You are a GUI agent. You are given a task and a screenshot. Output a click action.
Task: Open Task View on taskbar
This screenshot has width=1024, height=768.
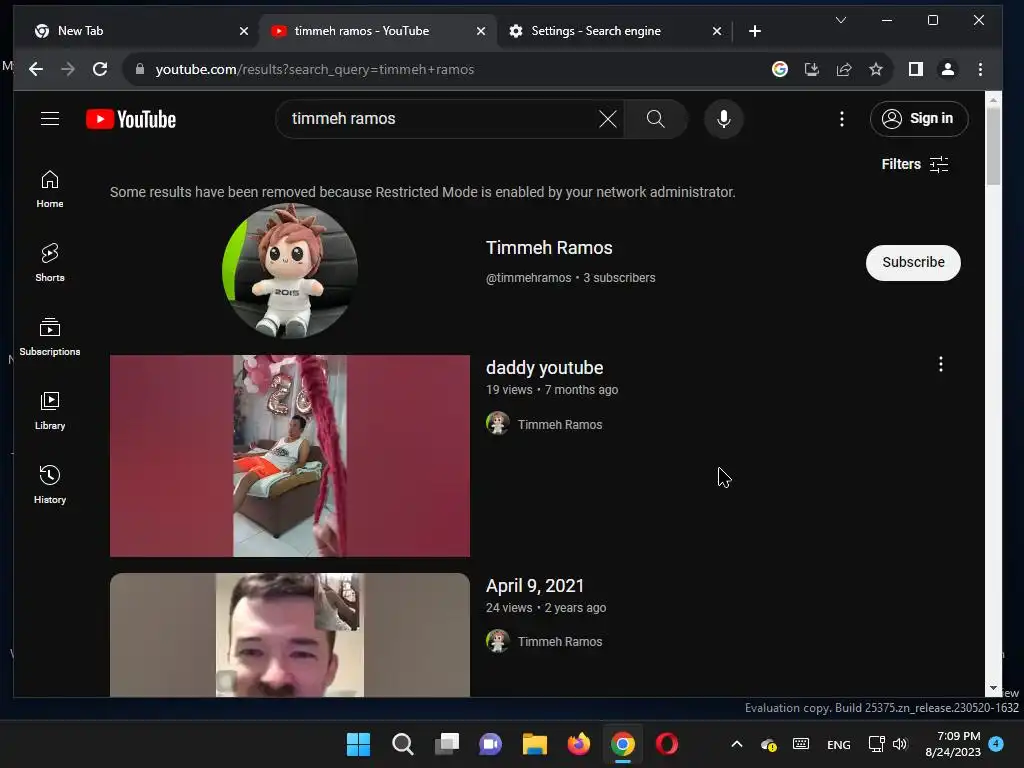pyautogui.click(x=447, y=744)
